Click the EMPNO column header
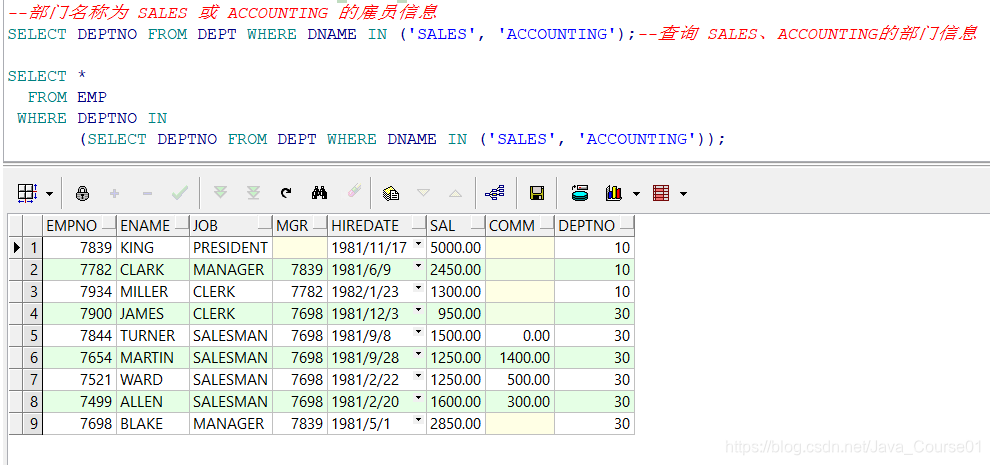This screenshot has width=990, height=465. pos(79,226)
